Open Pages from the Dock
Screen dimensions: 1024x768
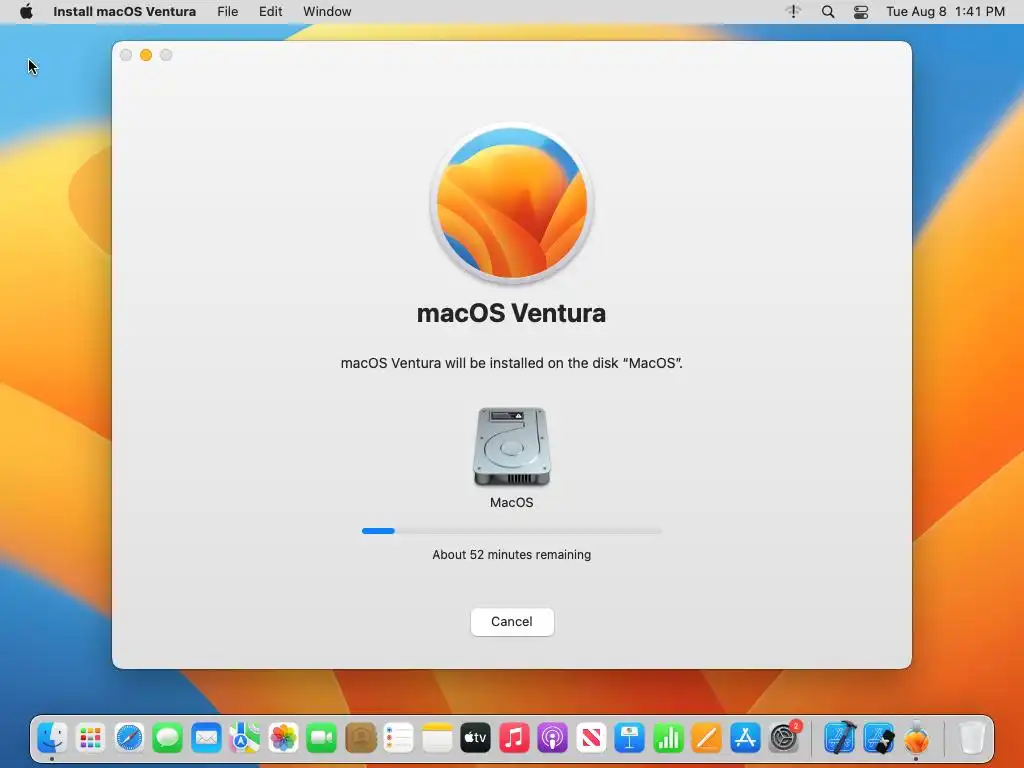point(707,739)
